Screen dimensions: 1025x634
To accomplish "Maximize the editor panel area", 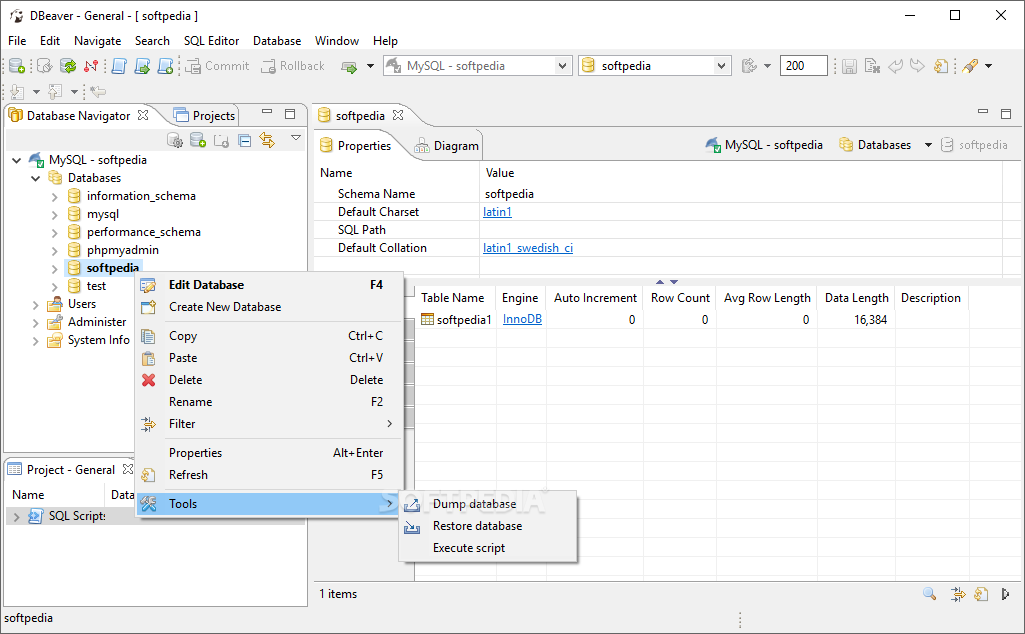I will click(1006, 114).
